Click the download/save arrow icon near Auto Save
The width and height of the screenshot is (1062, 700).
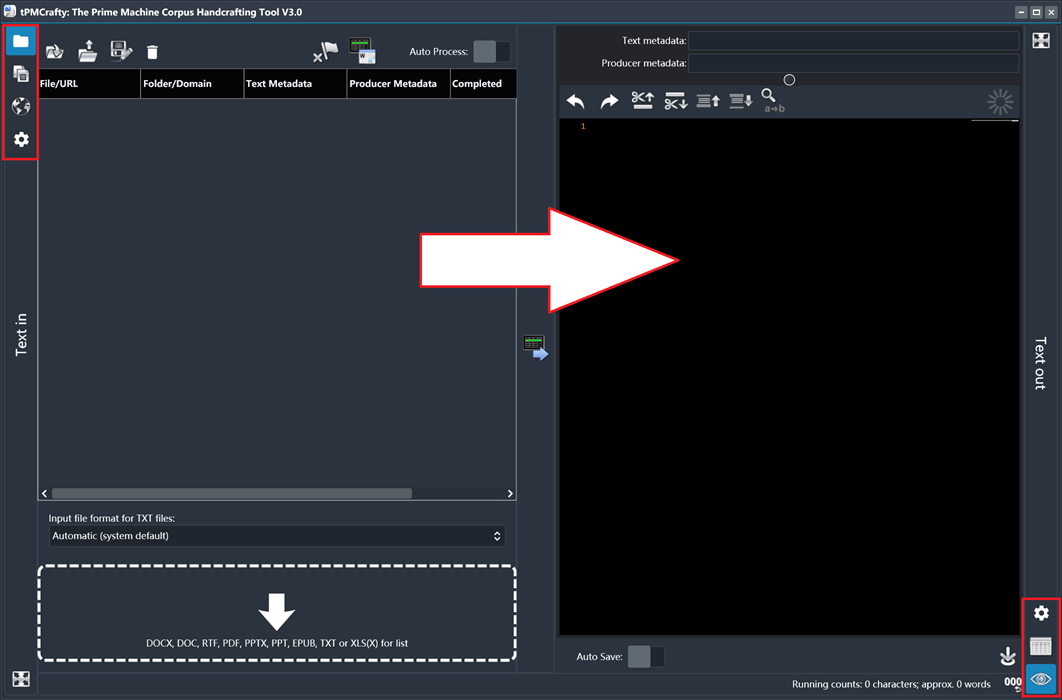click(1008, 656)
